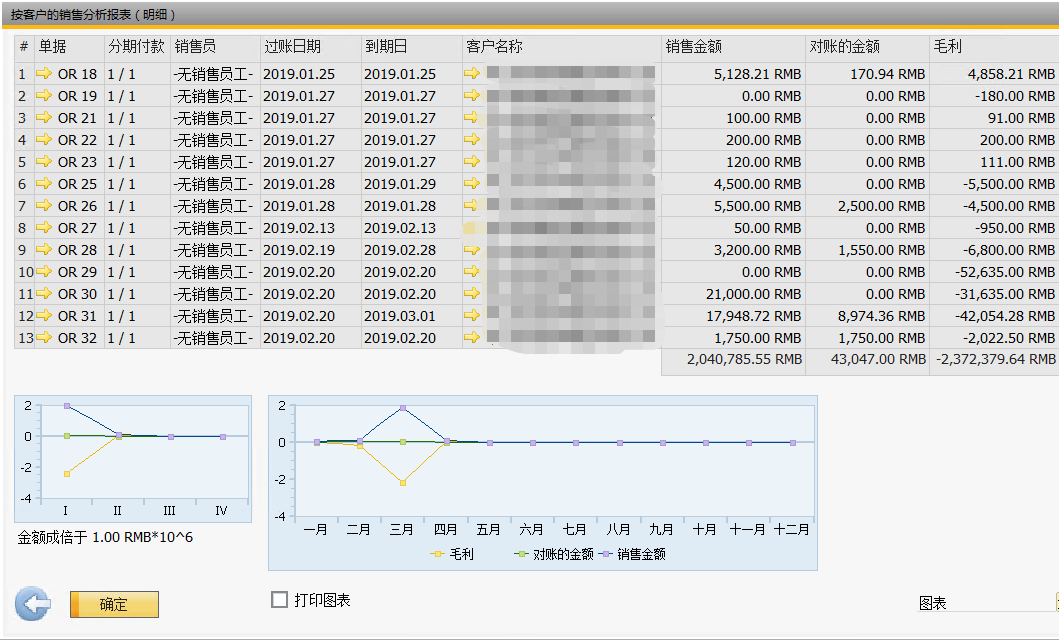Image resolution: width=1059 pixels, height=640 pixels.
Task: Enable the 打印图表 checkbox
Action: (279, 599)
